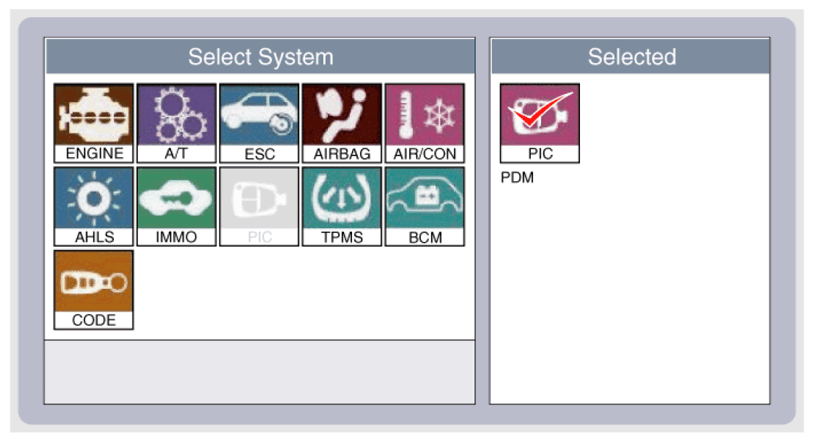Screen dimensions: 814x442
Task: Choose the A/T transmission gears icon
Action: [x=176, y=122]
